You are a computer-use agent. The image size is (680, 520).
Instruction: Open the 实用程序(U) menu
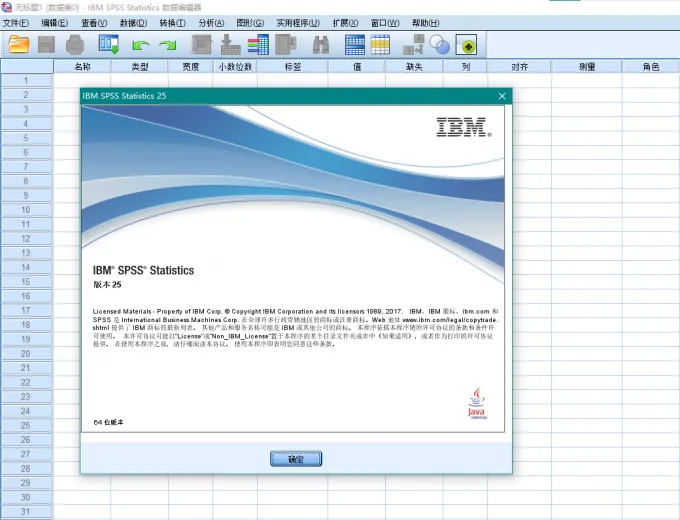pyautogui.click(x=298, y=23)
